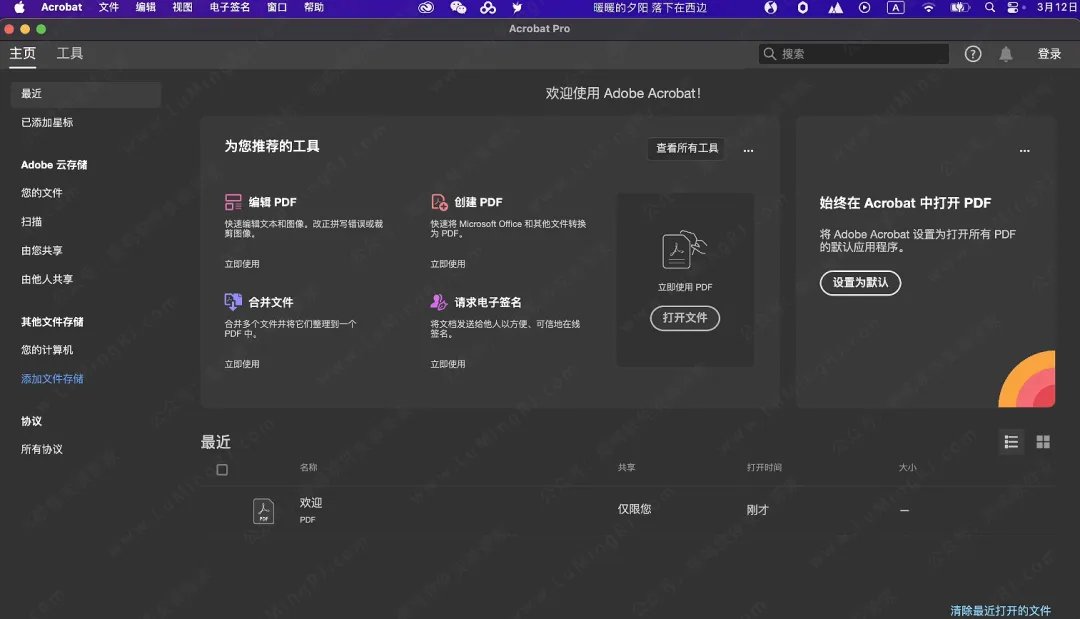
Task: Open the help question-mark icon
Action: [973, 54]
